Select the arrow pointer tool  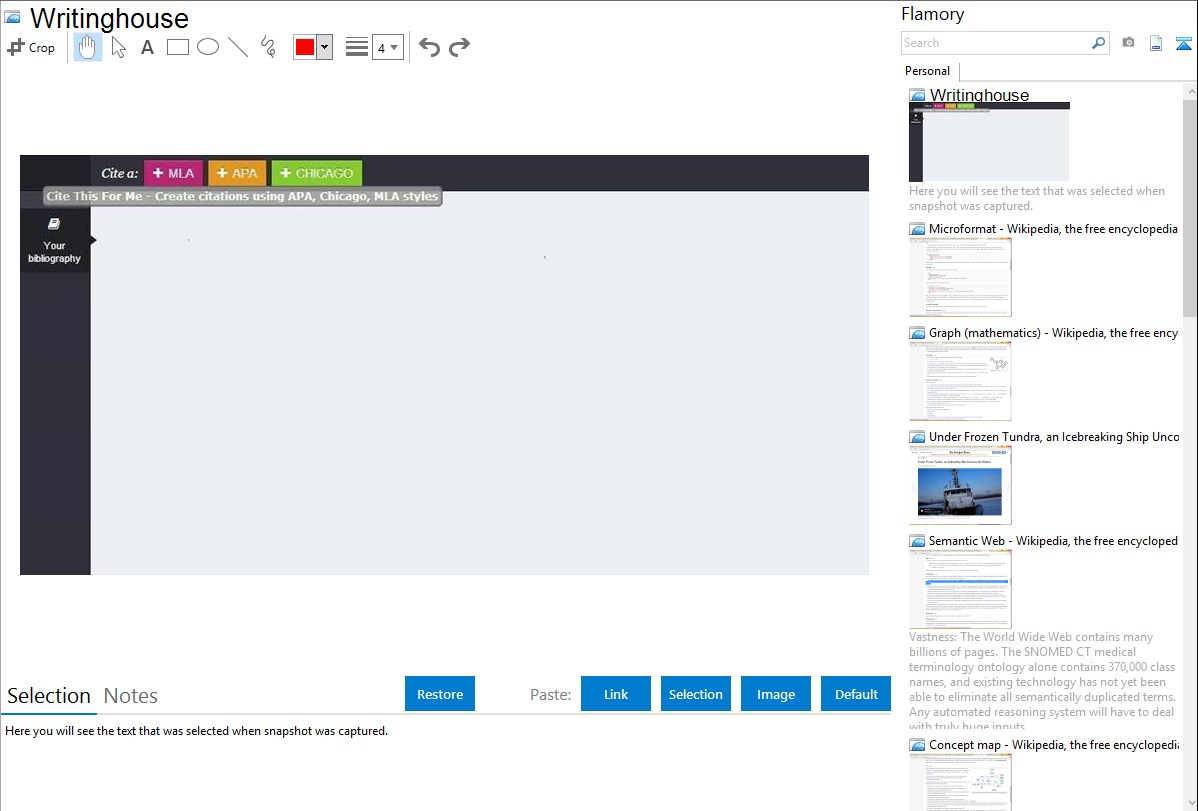pyautogui.click(x=118, y=47)
